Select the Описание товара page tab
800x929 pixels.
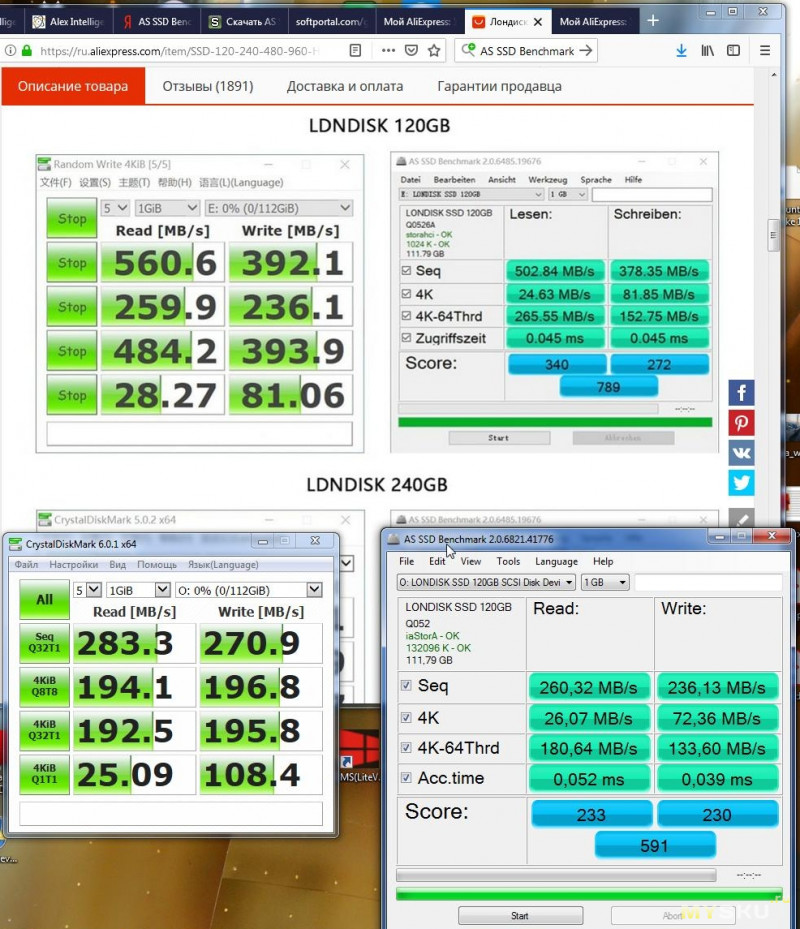tap(73, 86)
